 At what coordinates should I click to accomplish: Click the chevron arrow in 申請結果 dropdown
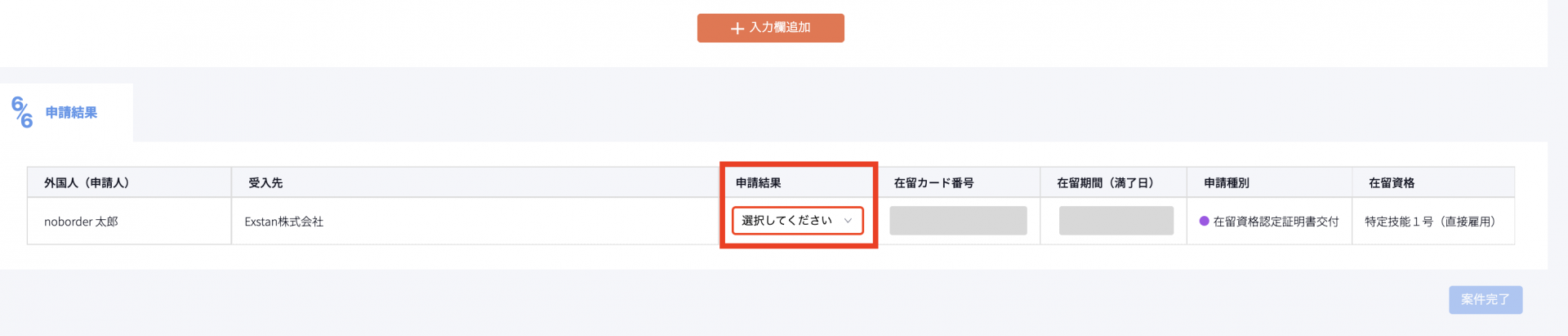pyautogui.click(x=848, y=221)
